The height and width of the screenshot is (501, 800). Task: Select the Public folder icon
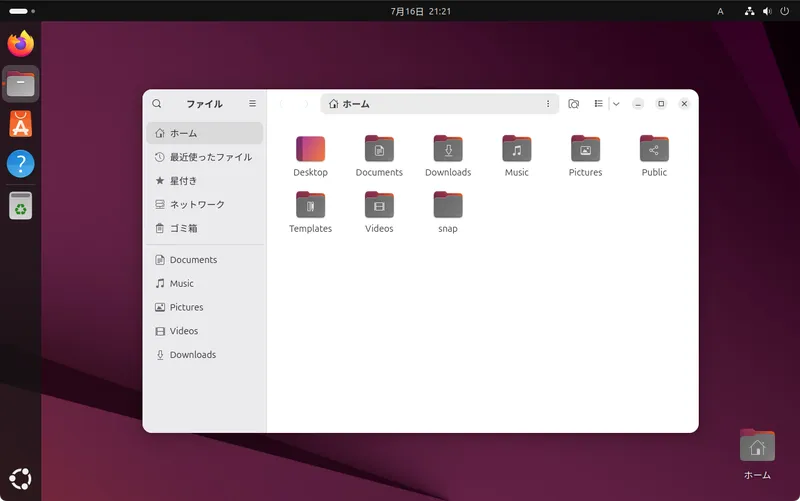654,149
